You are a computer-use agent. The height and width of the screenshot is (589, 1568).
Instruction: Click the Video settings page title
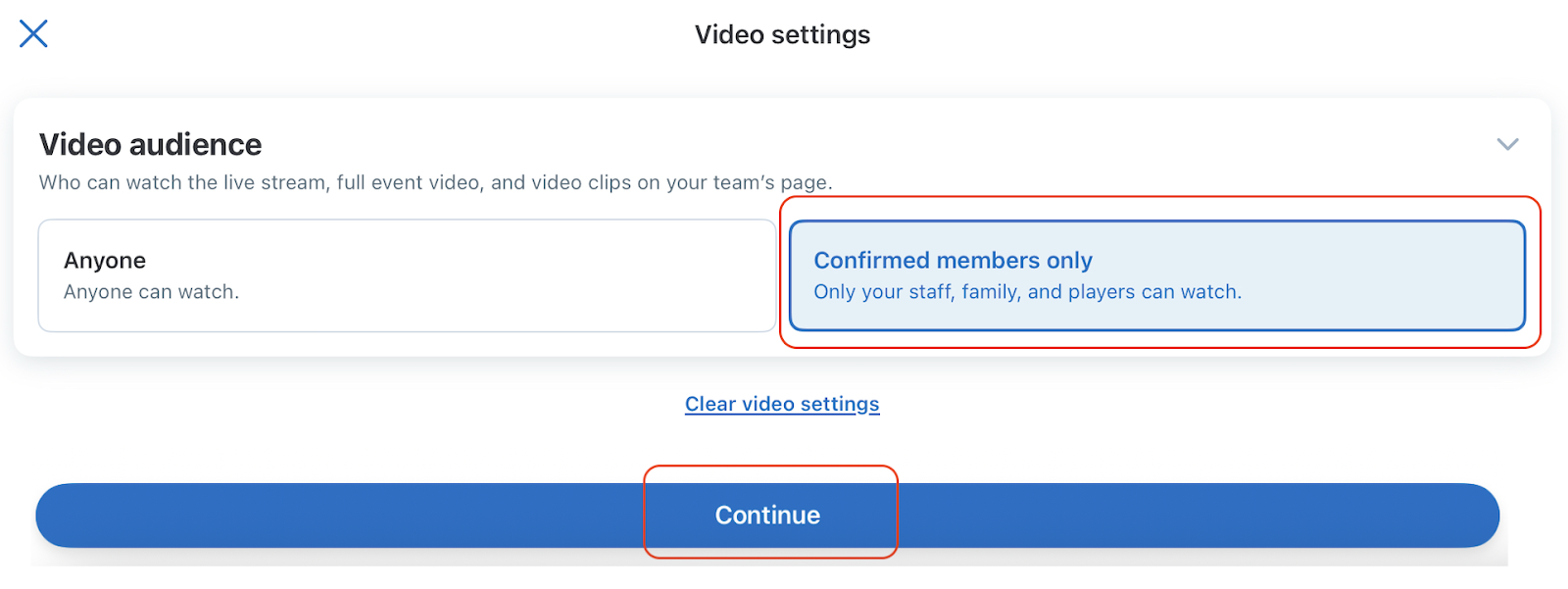pos(782,35)
